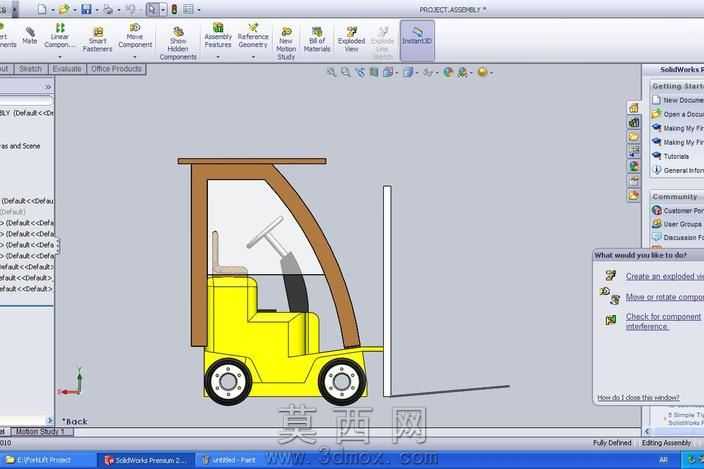Image resolution: width=704 pixels, height=469 pixels.
Task: Switch to SolidWorks Premium taskbar button
Action: 145,460
